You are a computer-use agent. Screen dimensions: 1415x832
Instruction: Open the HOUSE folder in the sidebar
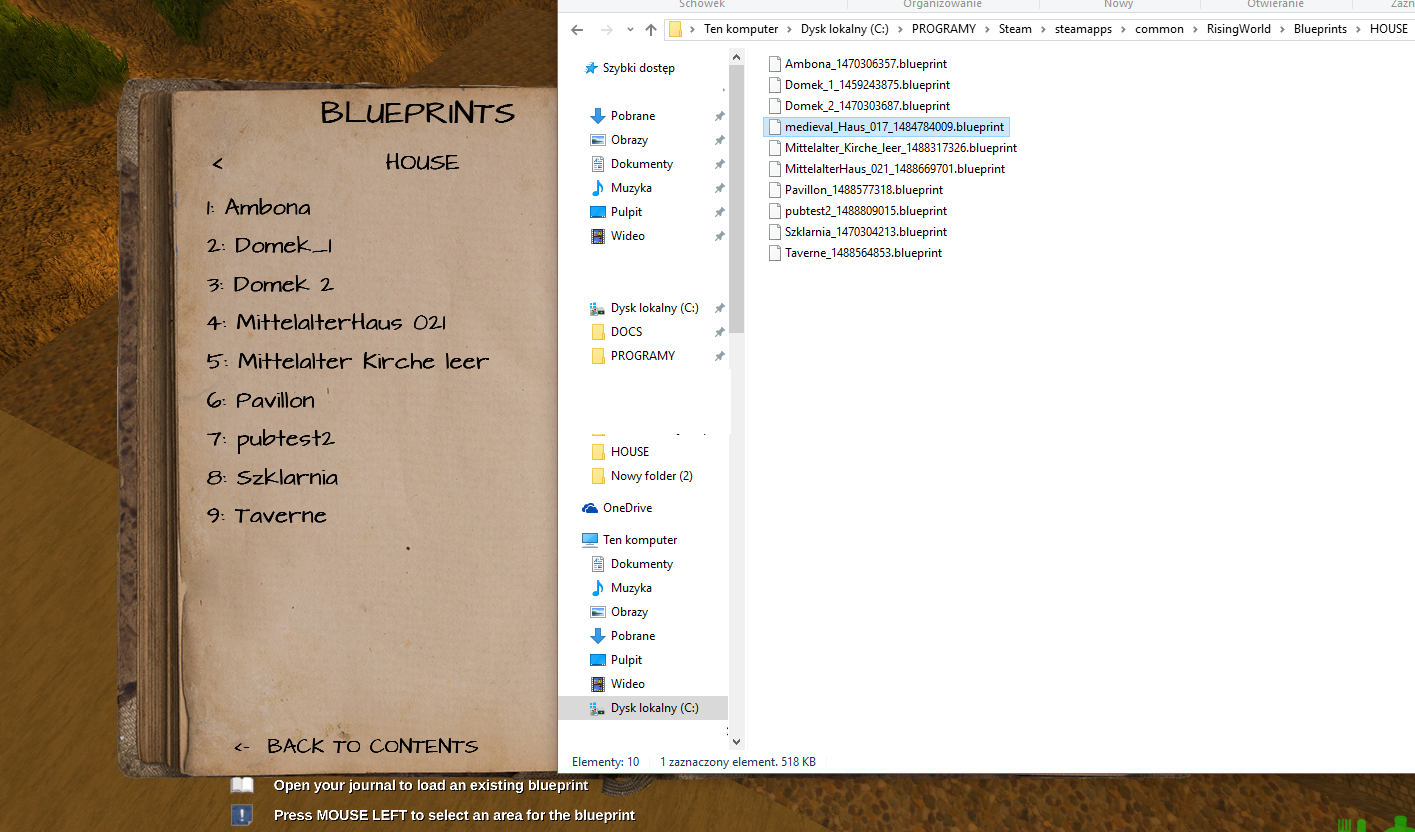pos(629,452)
